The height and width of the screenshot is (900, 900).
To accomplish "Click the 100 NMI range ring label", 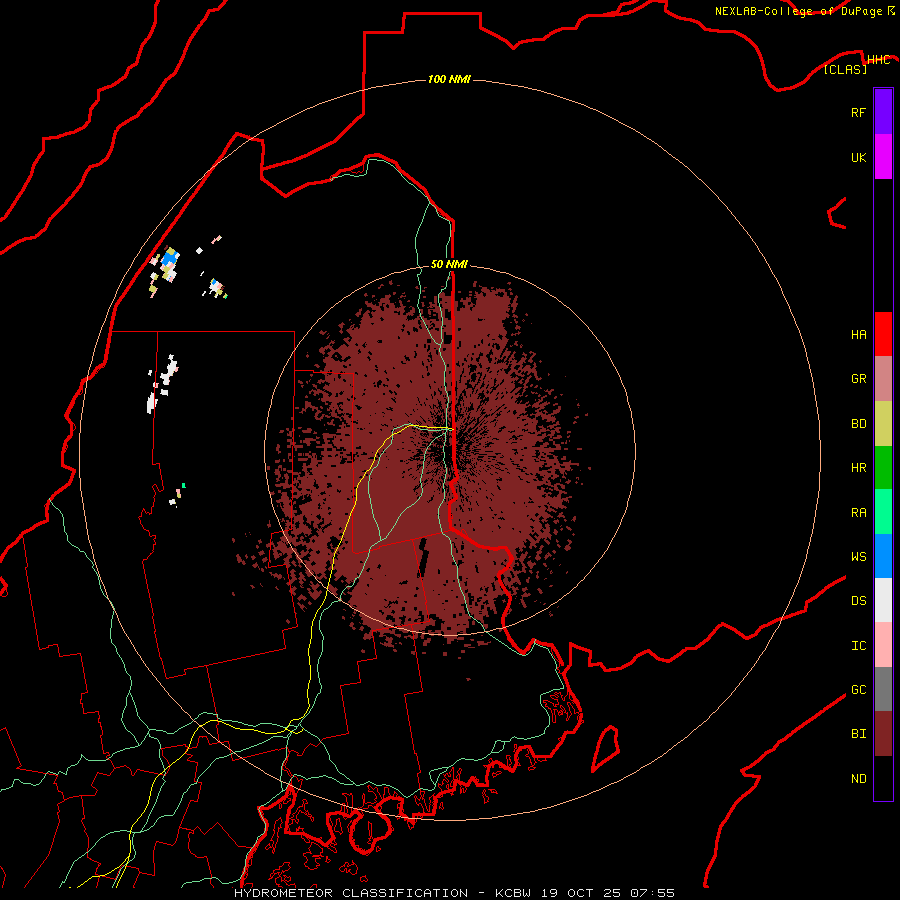I will coord(449,79).
